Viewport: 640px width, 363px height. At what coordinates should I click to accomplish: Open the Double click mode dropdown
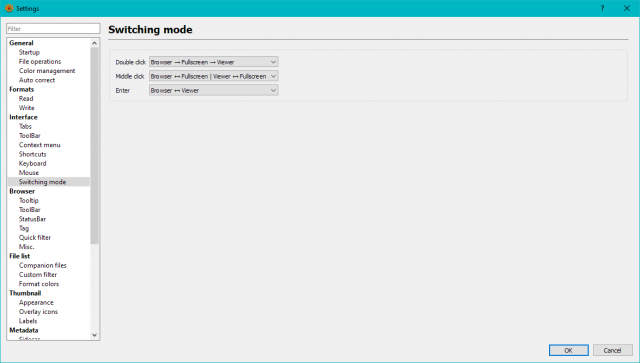tap(213, 62)
